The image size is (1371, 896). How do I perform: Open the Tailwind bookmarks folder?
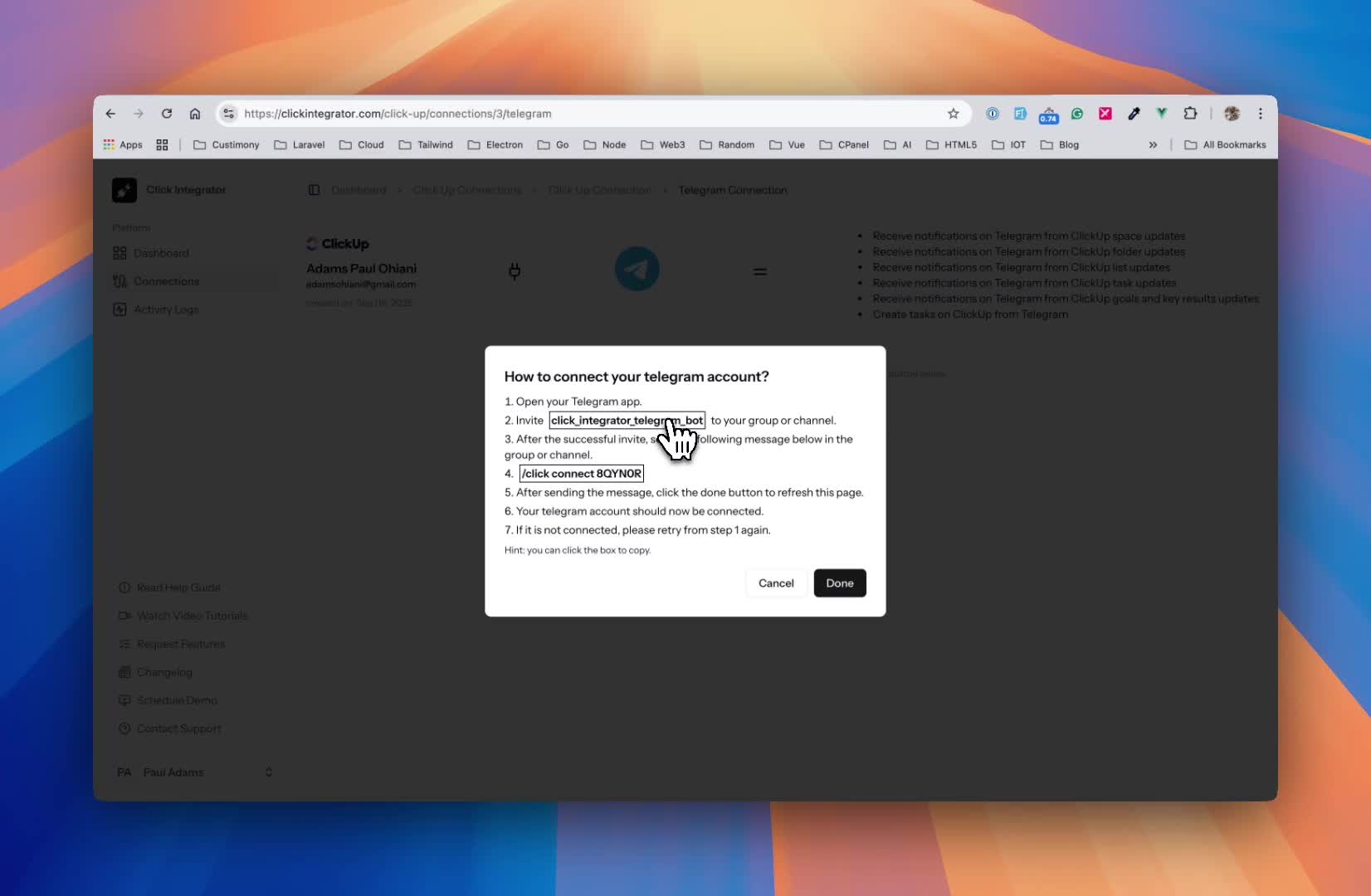(x=426, y=144)
